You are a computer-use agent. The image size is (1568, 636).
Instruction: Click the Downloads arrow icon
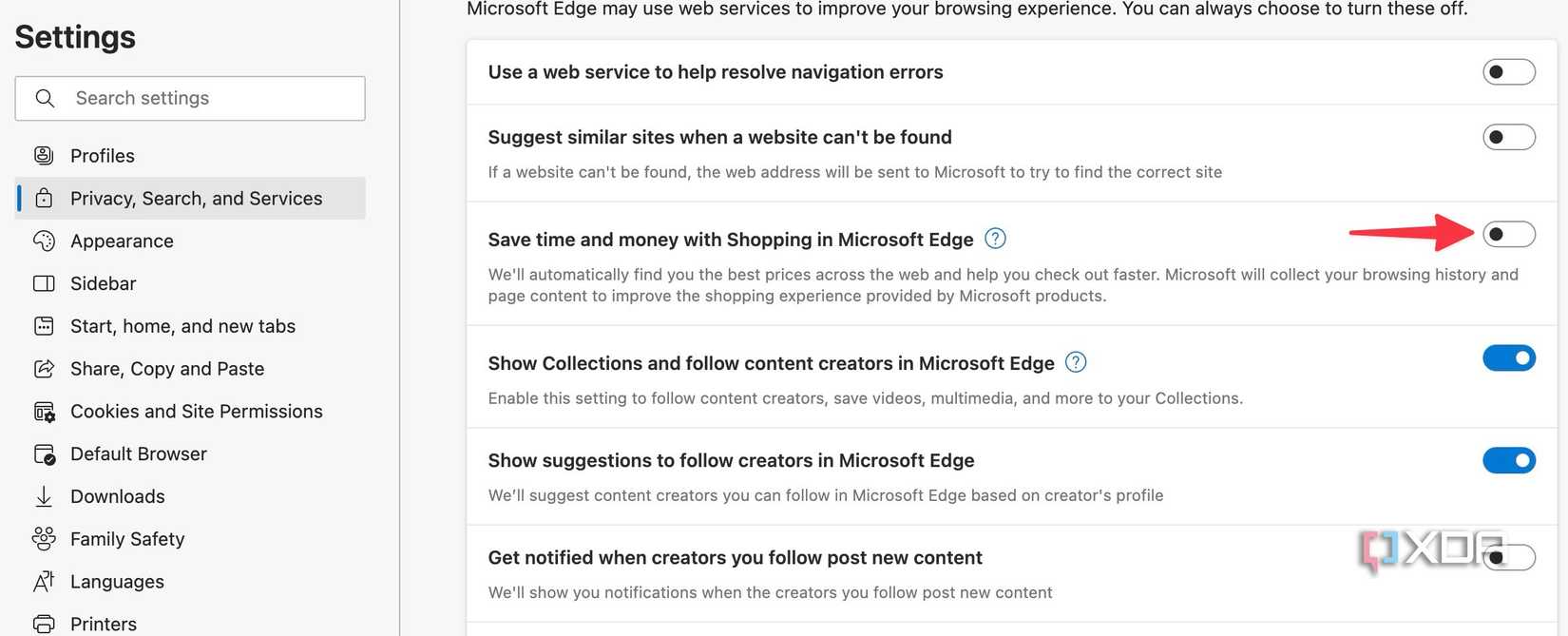(x=44, y=496)
